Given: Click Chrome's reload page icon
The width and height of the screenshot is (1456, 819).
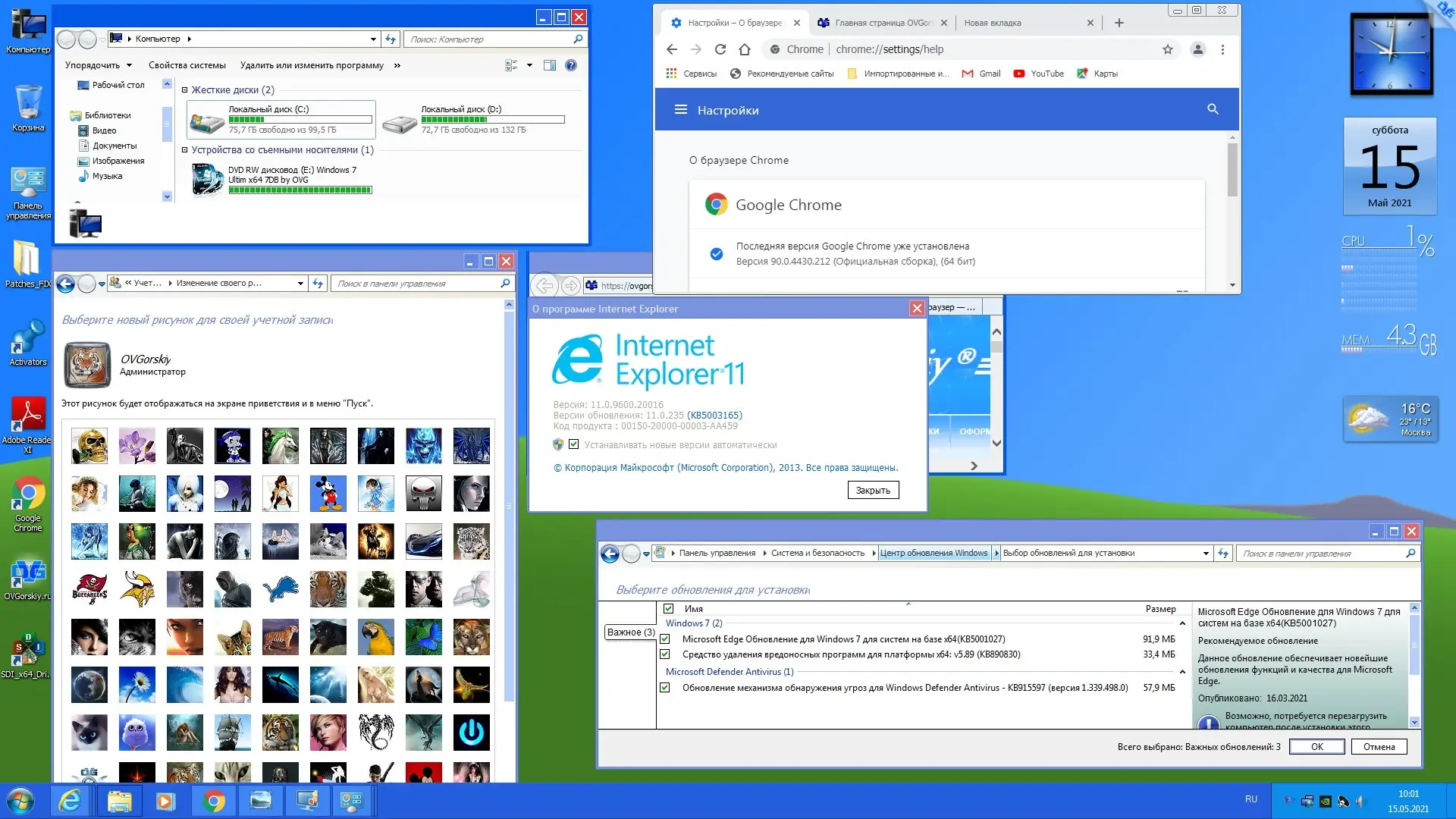Looking at the screenshot, I should (x=720, y=49).
